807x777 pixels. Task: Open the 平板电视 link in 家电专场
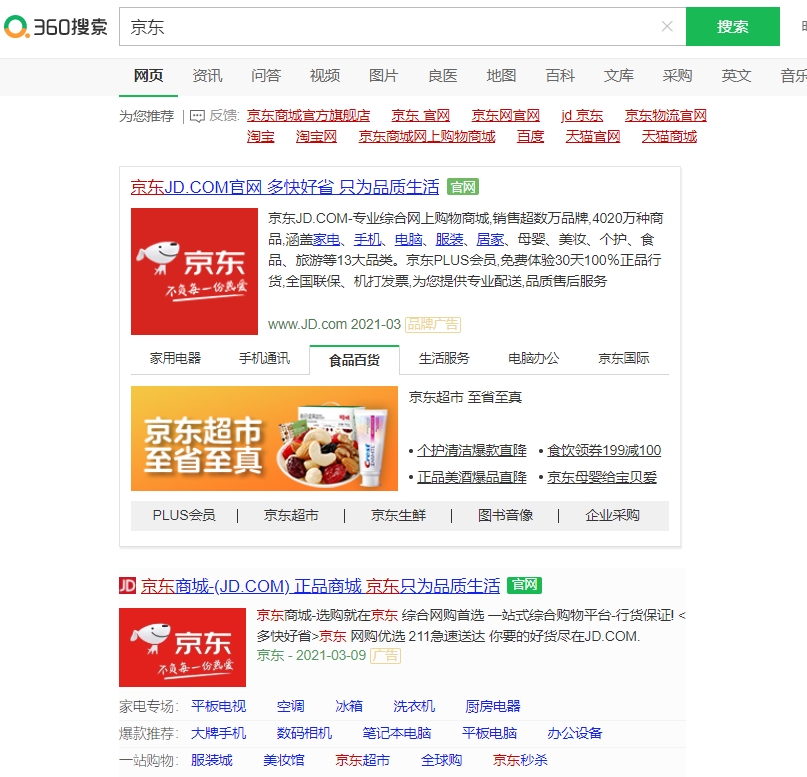219,706
